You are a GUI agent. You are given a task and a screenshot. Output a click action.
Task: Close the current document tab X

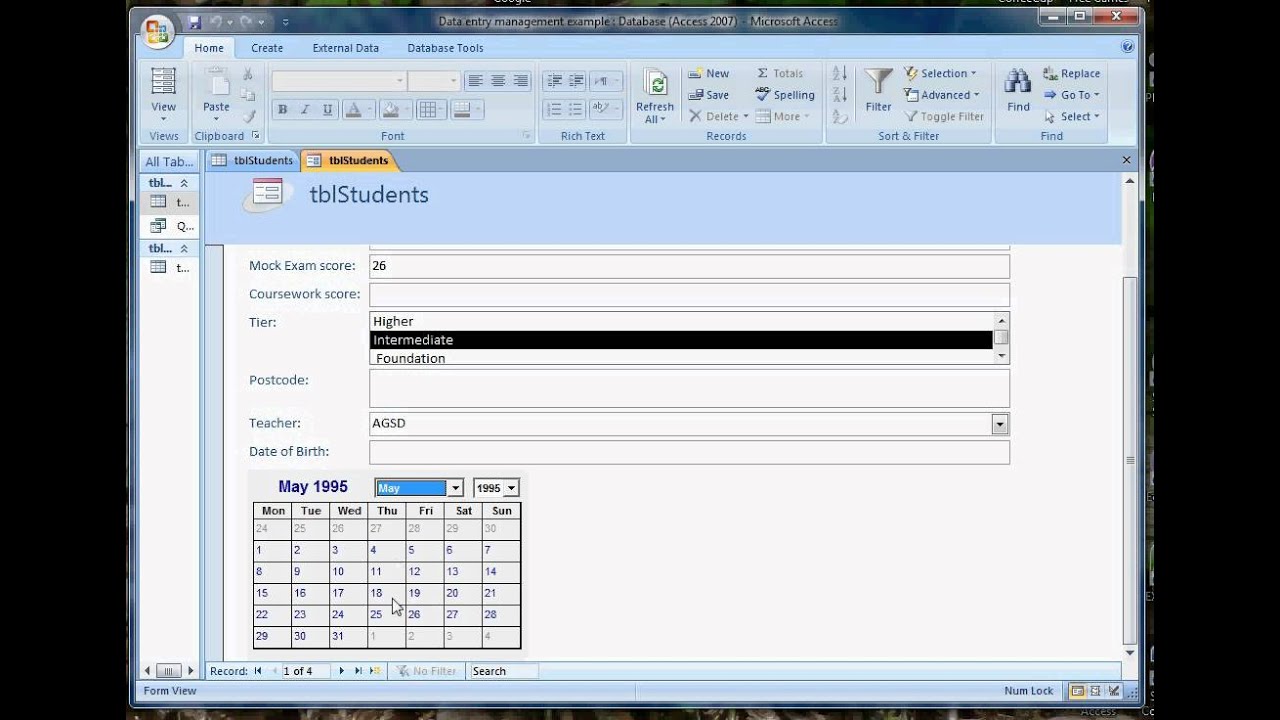[1126, 160]
